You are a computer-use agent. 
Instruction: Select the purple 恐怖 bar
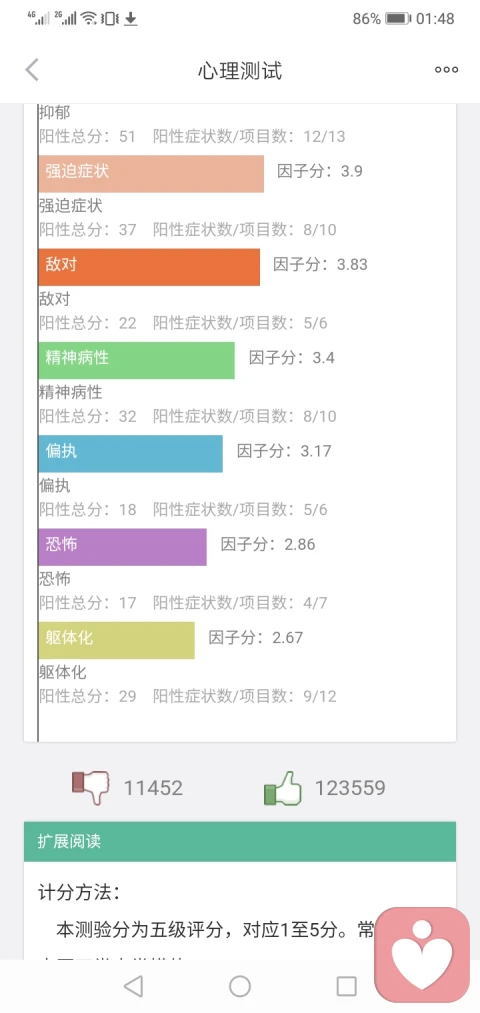coord(123,547)
